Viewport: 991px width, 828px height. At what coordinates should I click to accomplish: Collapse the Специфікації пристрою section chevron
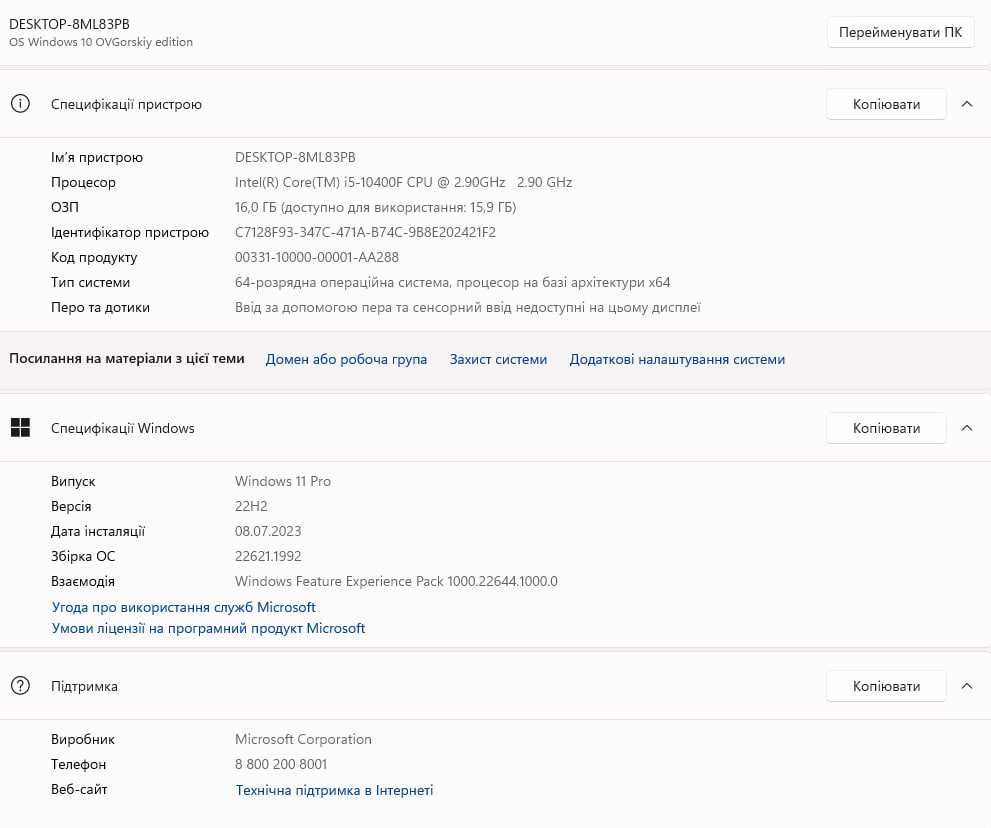966,104
